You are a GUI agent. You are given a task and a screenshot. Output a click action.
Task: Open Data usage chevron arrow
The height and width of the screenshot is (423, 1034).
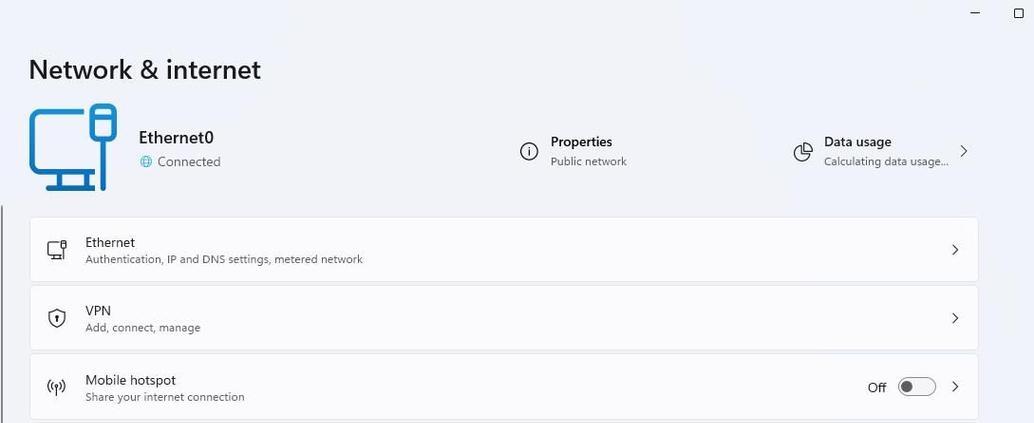963,151
